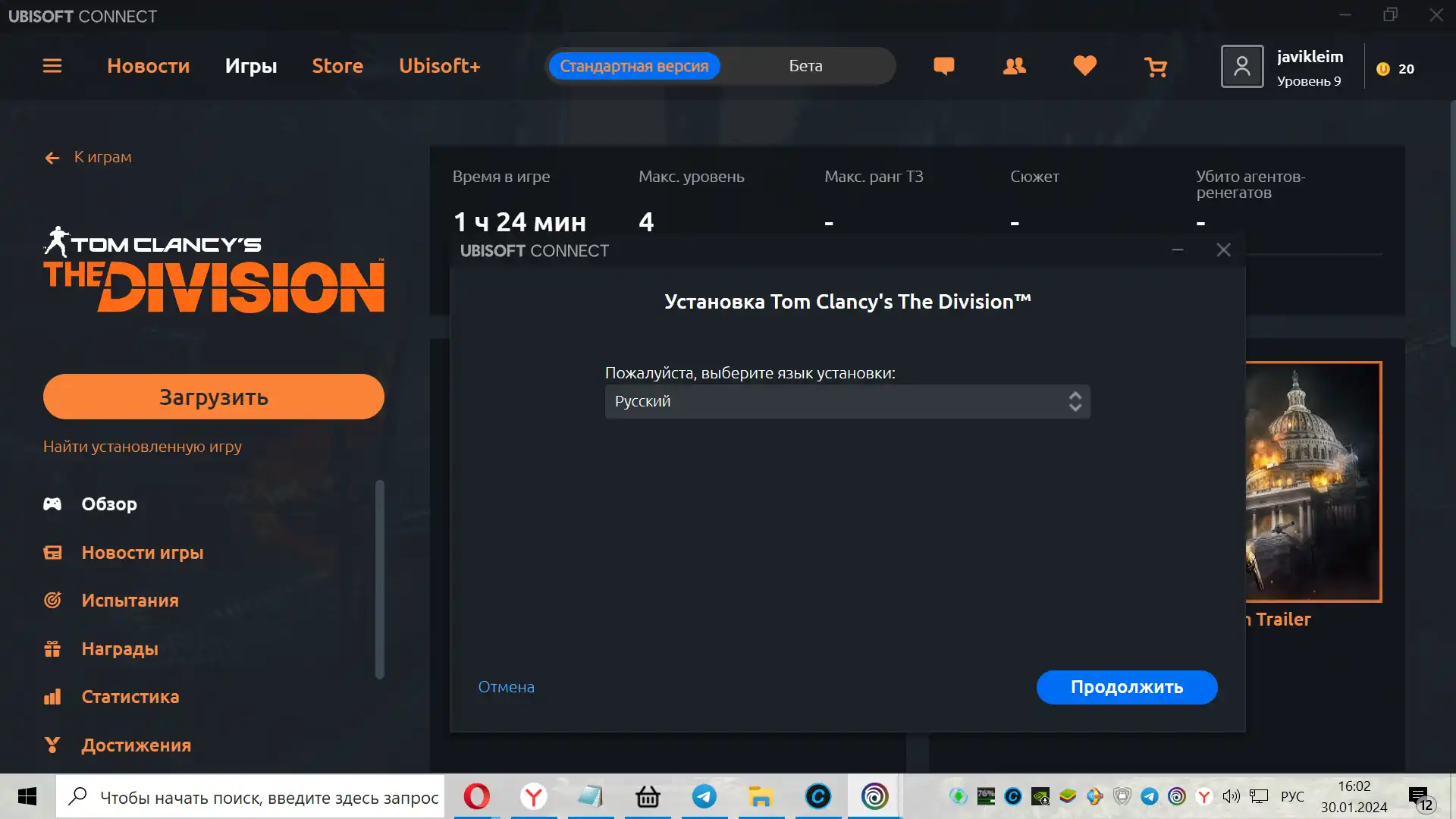This screenshot has height=819, width=1456.
Task: Click the РУС input language indicator
Action: pos(1292,797)
